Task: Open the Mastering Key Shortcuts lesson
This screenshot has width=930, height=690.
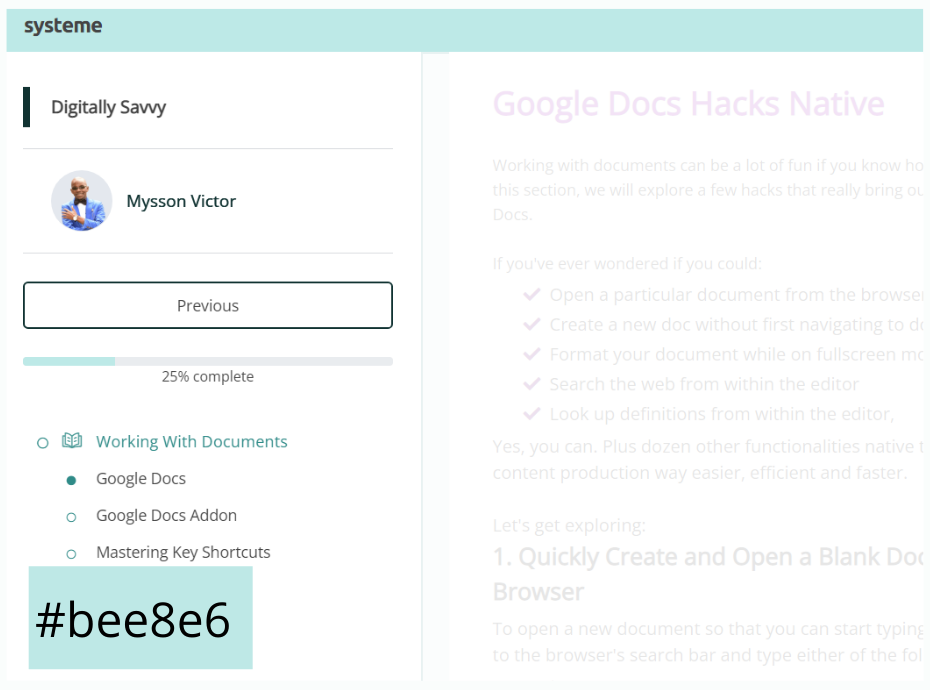Action: [x=183, y=552]
